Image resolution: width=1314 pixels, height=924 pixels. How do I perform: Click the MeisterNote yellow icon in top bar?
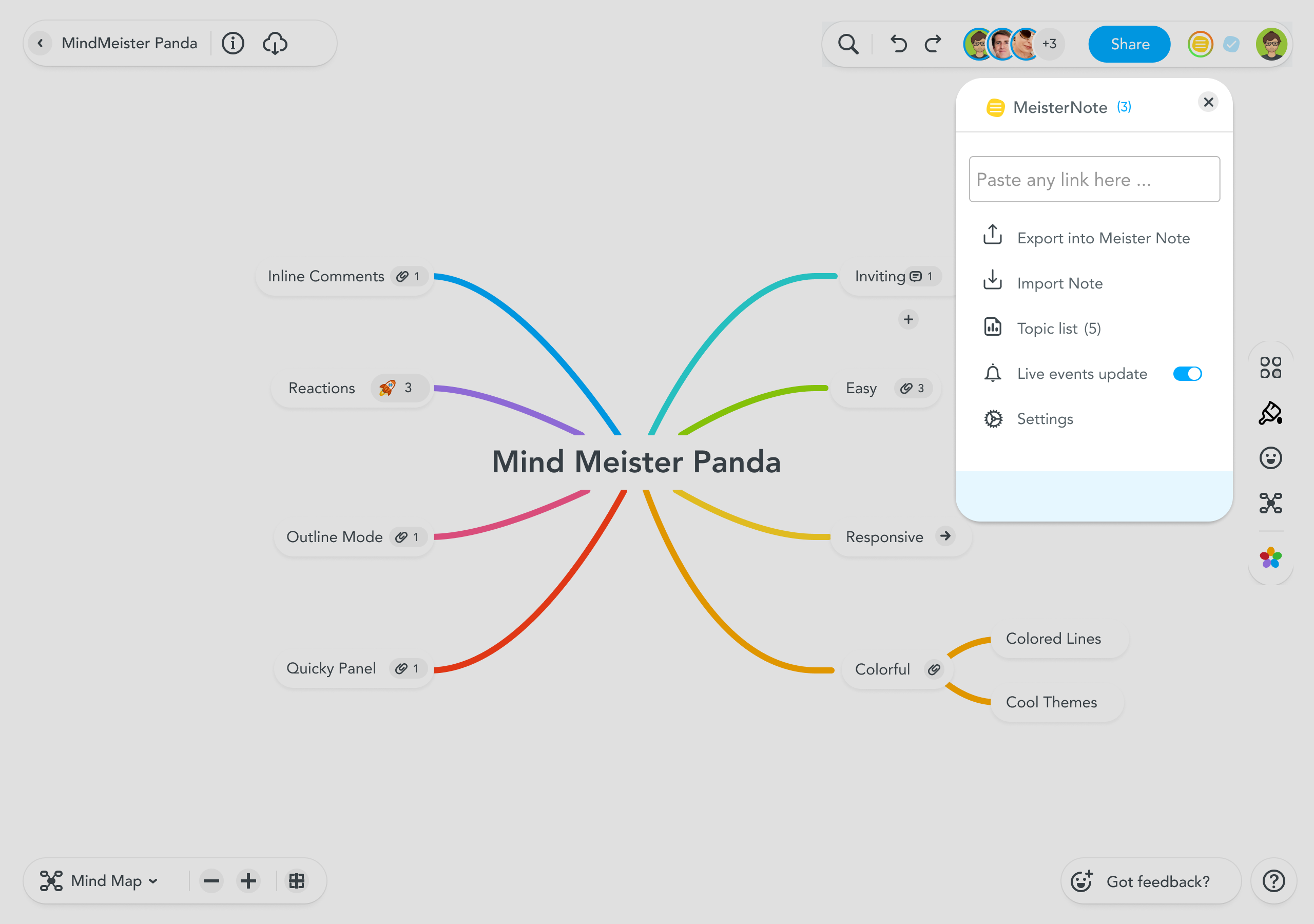1200,44
